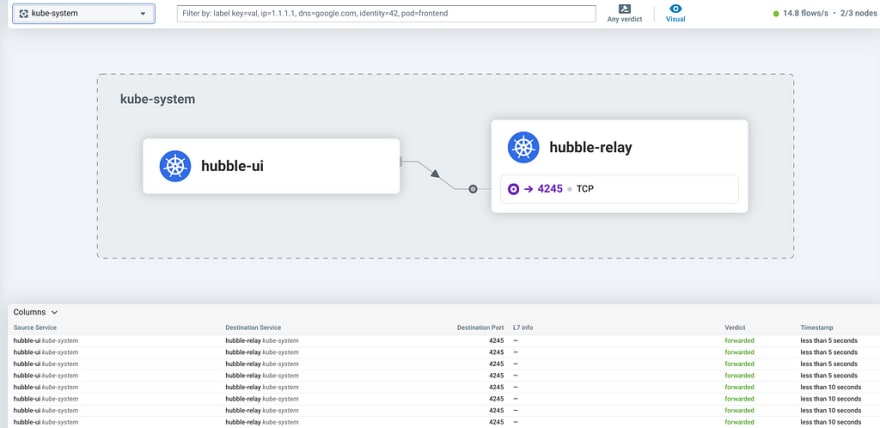Click the Source Service column header
Viewport: 880px width, 428px height.
click(35, 328)
